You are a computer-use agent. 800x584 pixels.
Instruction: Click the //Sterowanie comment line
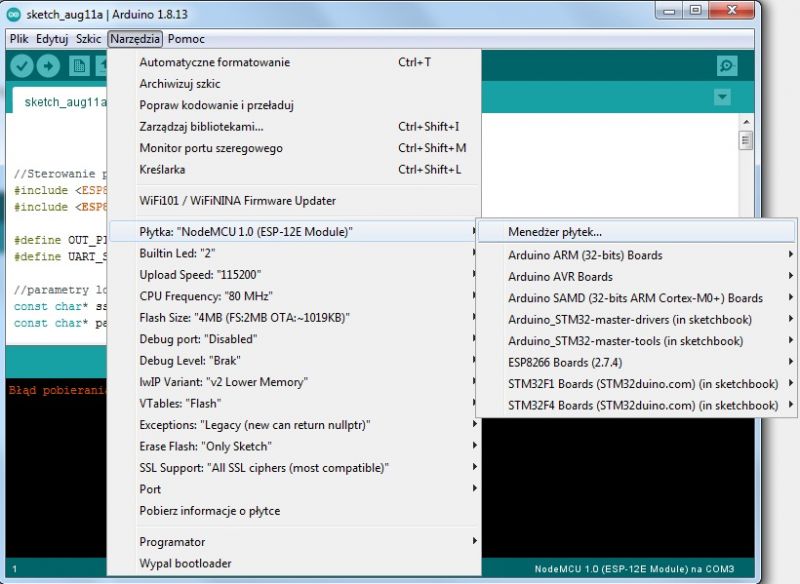pos(60,173)
